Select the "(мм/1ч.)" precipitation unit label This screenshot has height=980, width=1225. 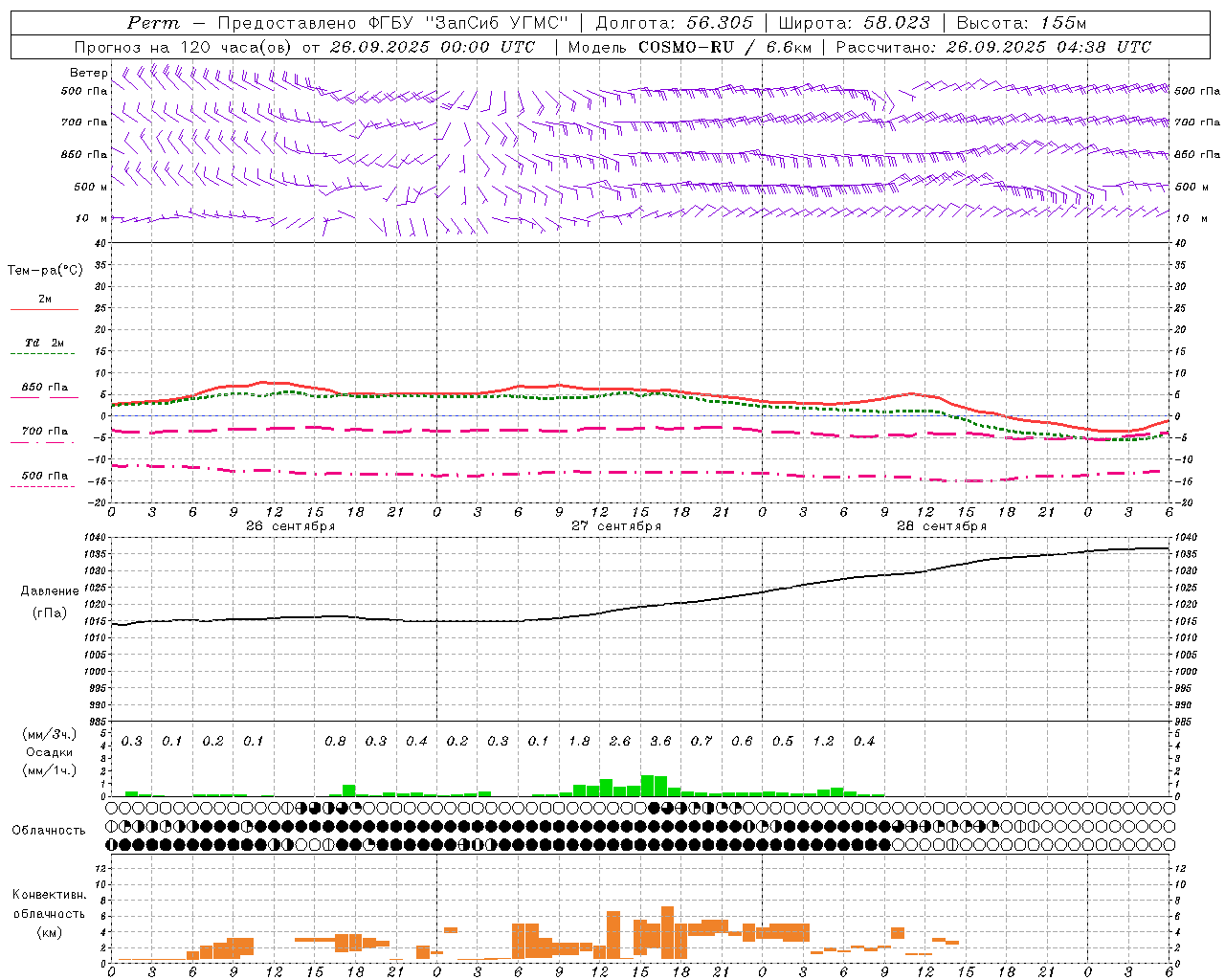tap(50, 771)
